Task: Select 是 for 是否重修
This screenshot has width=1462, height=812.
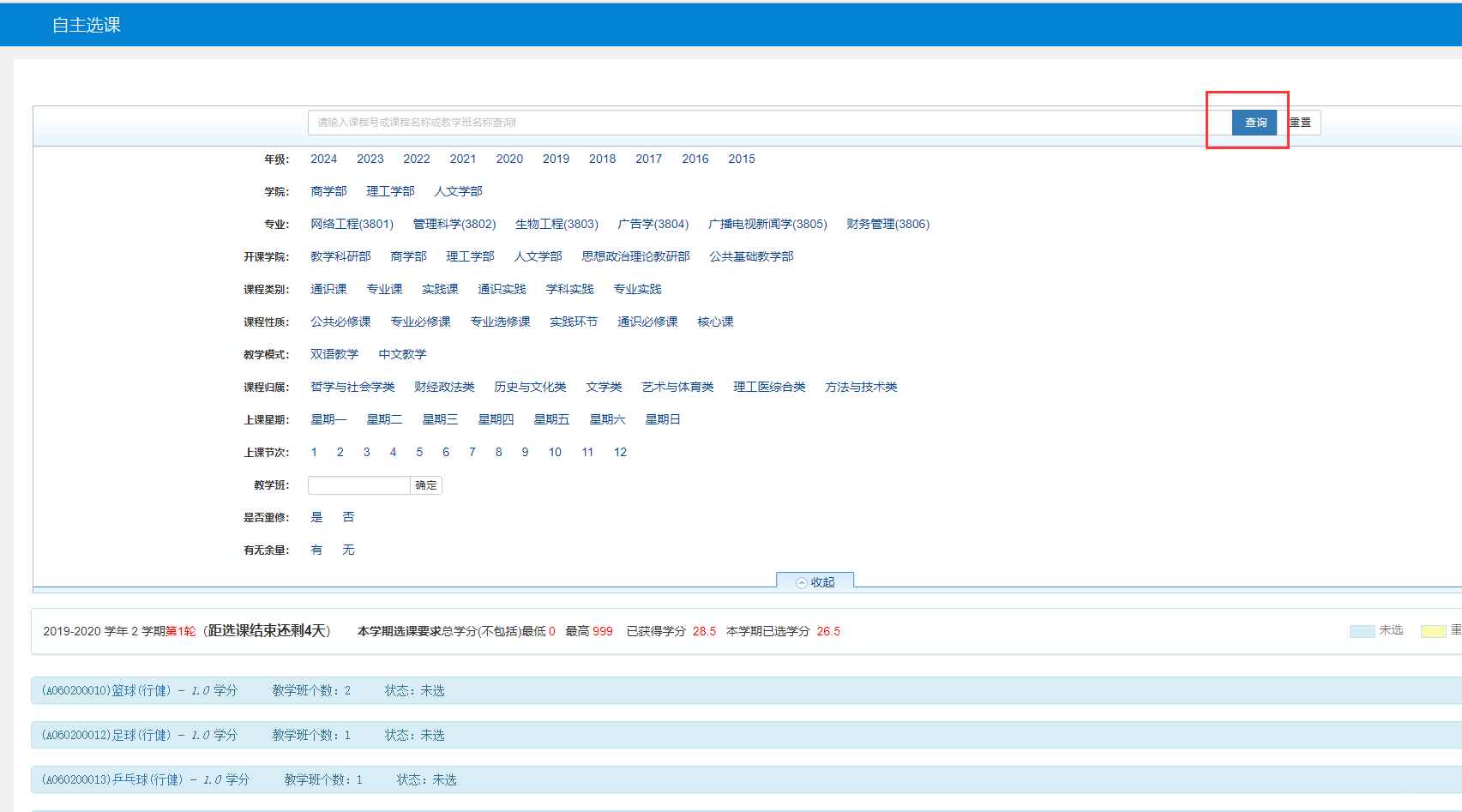Action: [x=316, y=517]
